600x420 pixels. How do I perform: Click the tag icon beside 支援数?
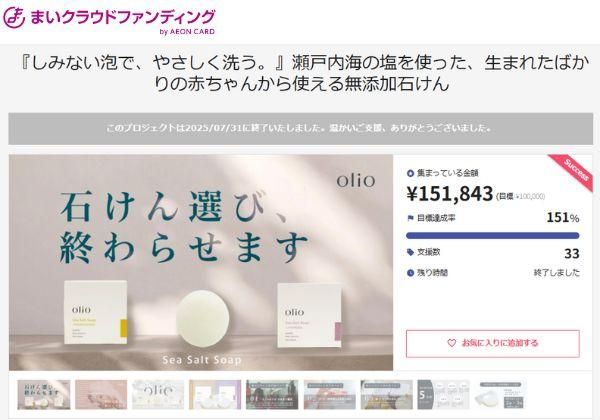tap(410, 252)
